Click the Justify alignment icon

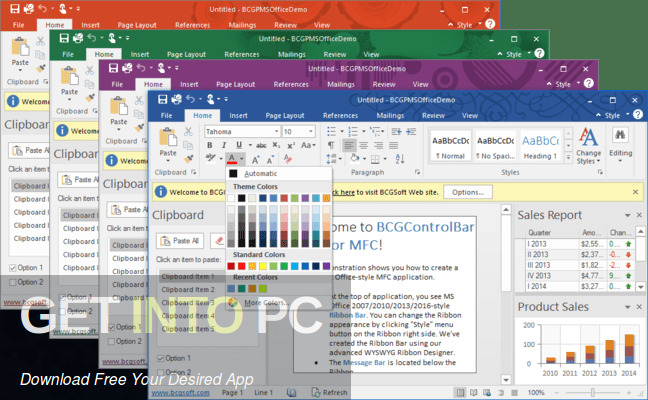393,145
